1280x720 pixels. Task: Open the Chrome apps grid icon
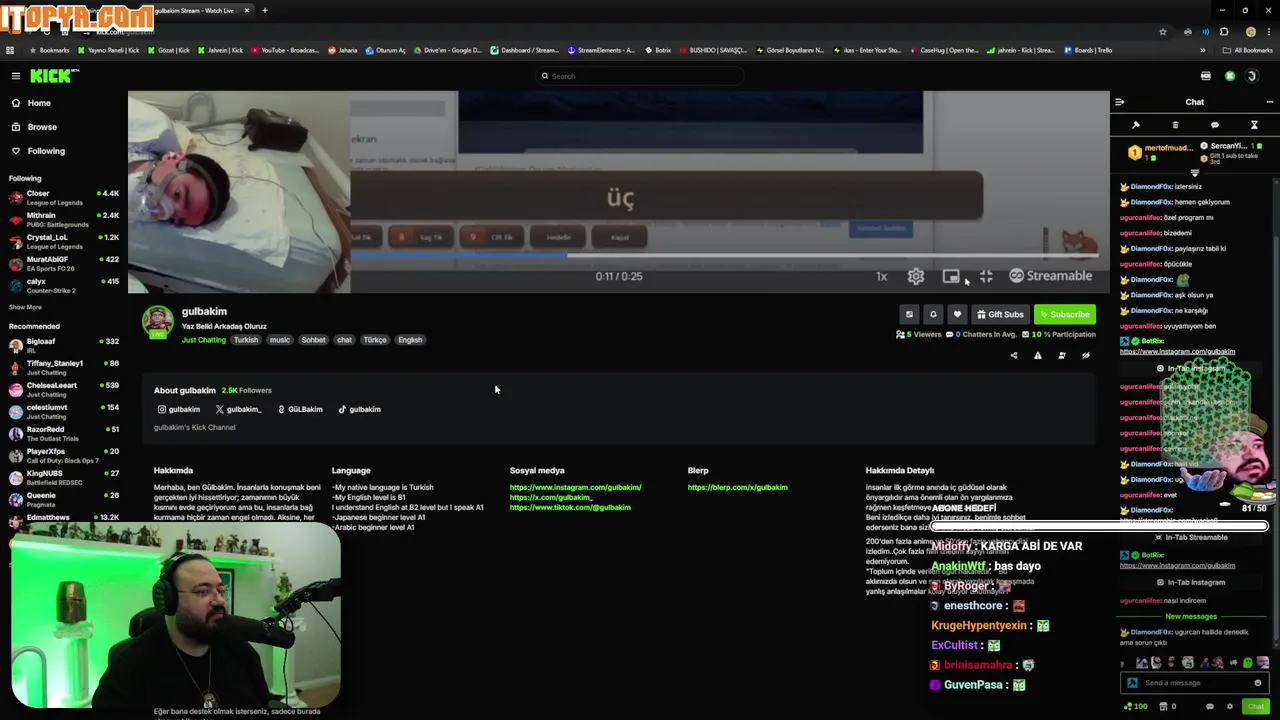coord(10,50)
